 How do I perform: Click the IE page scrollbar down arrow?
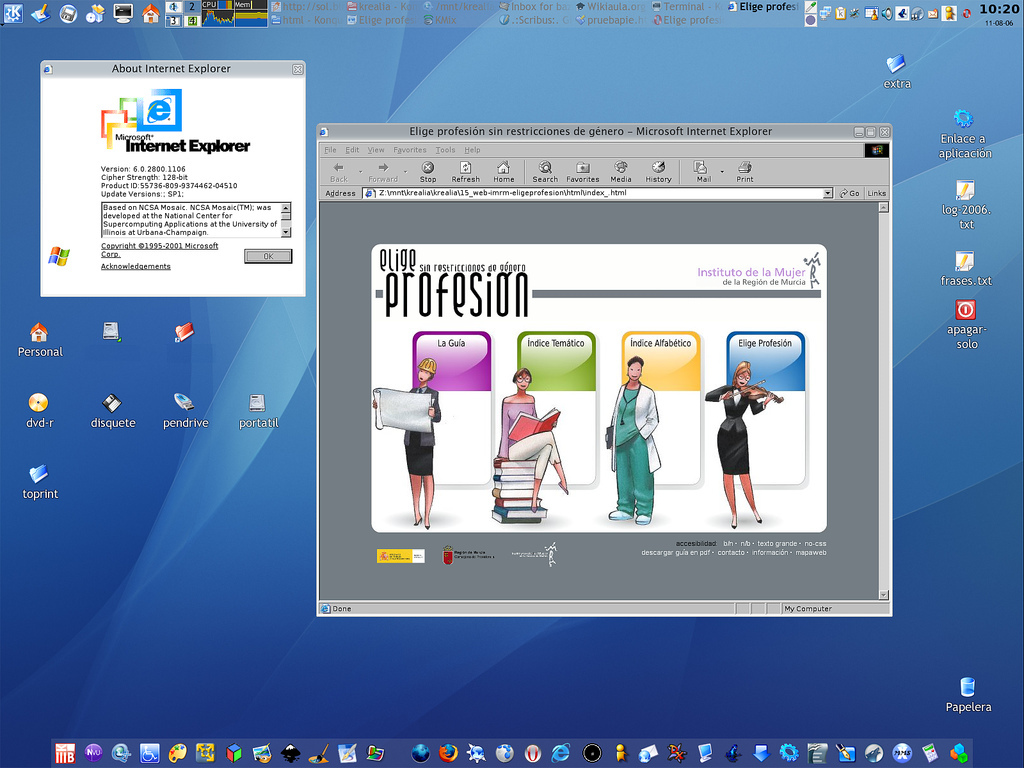coord(884,595)
